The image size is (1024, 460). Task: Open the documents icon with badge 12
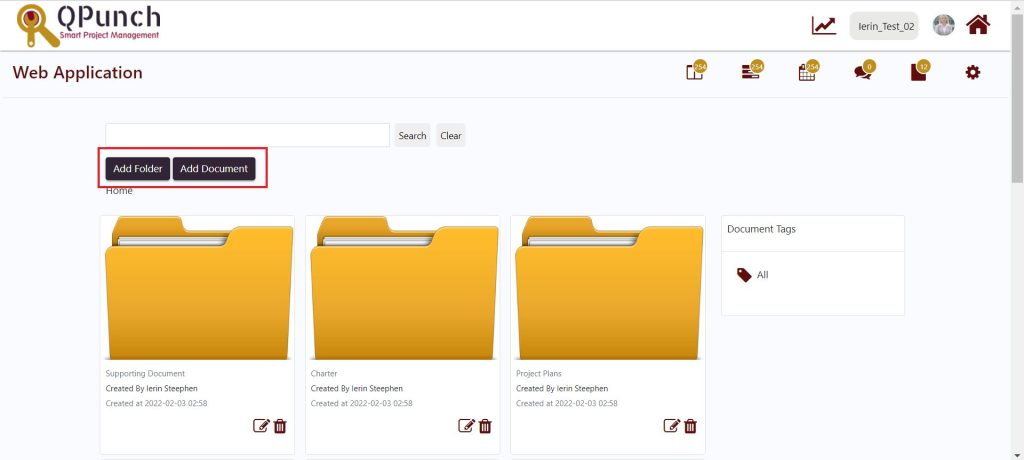coord(919,71)
